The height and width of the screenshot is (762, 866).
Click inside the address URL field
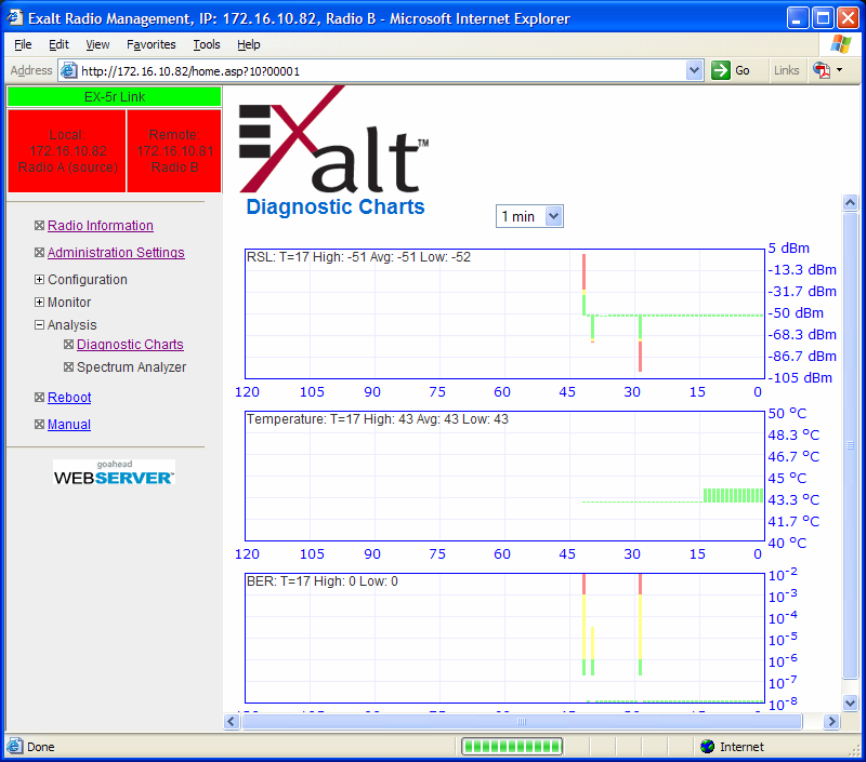(x=381, y=71)
